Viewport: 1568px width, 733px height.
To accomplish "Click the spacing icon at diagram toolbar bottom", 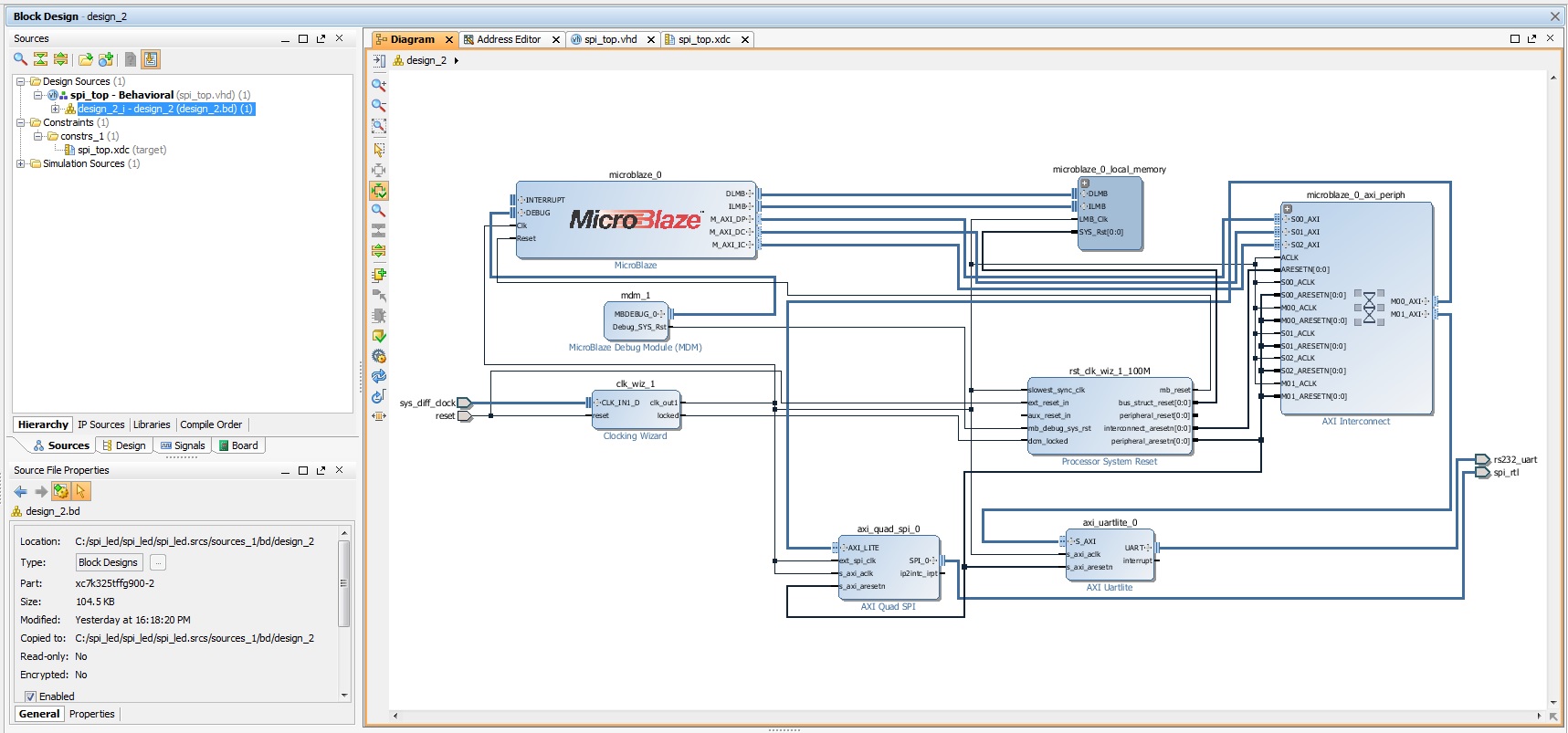I will pyautogui.click(x=379, y=416).
